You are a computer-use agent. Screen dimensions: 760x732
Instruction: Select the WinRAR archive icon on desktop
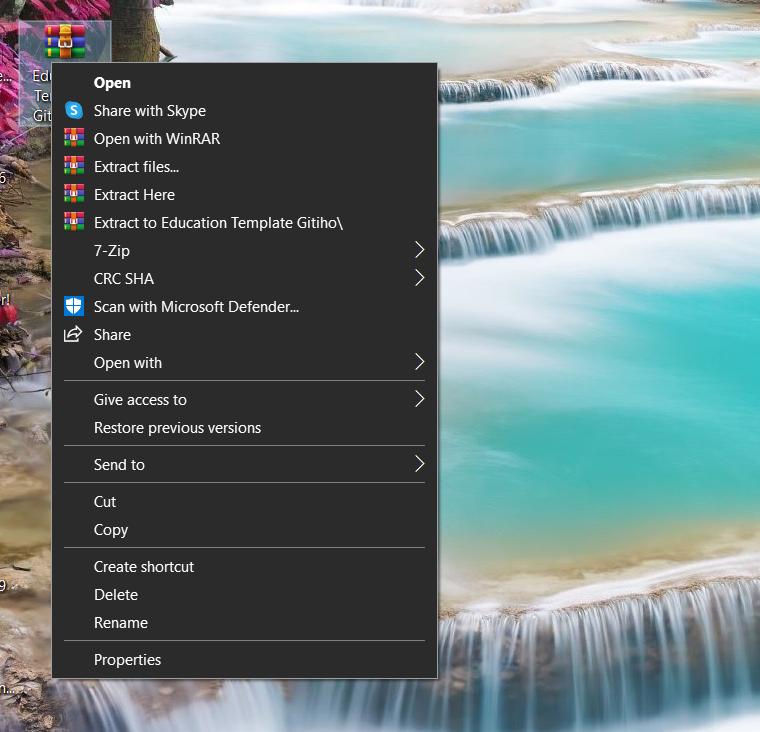point(64,42)
